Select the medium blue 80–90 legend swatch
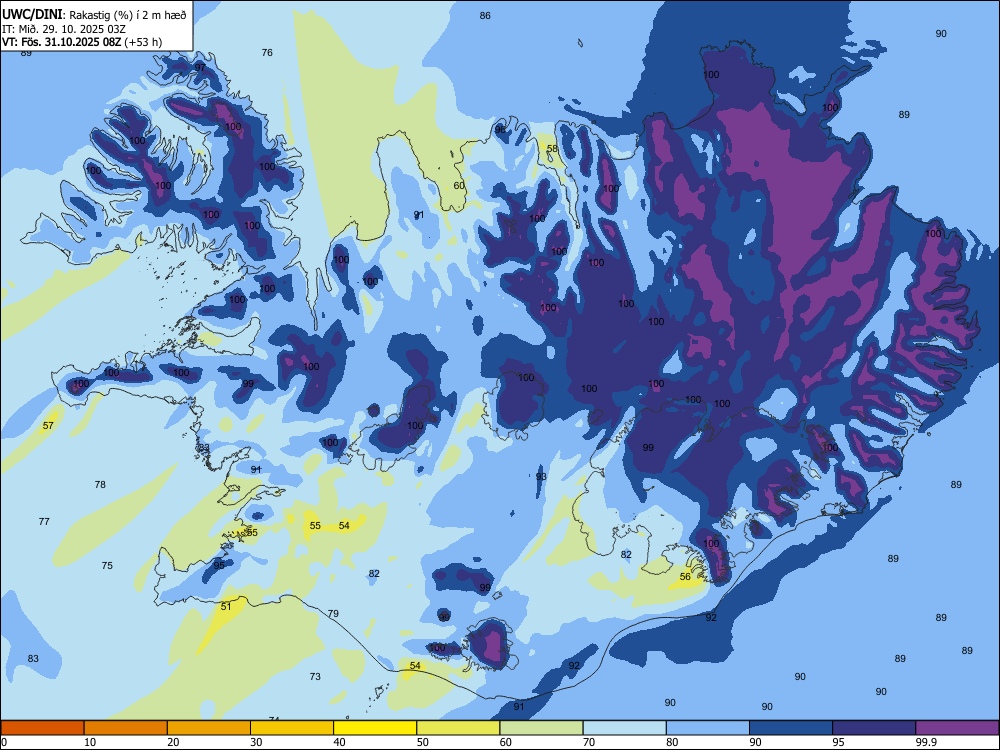1000x750 pixels. [708, 728]
